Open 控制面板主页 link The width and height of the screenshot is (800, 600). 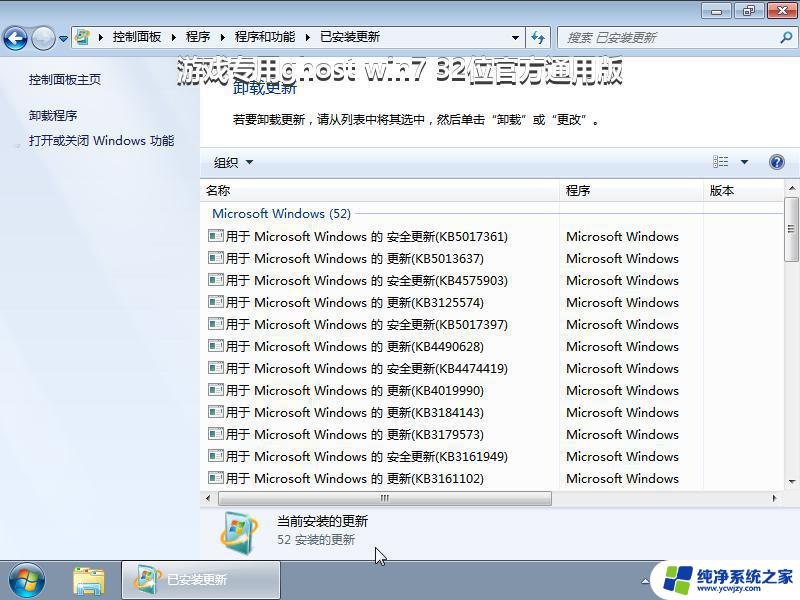pyautogui.click(x=65, y=80)
